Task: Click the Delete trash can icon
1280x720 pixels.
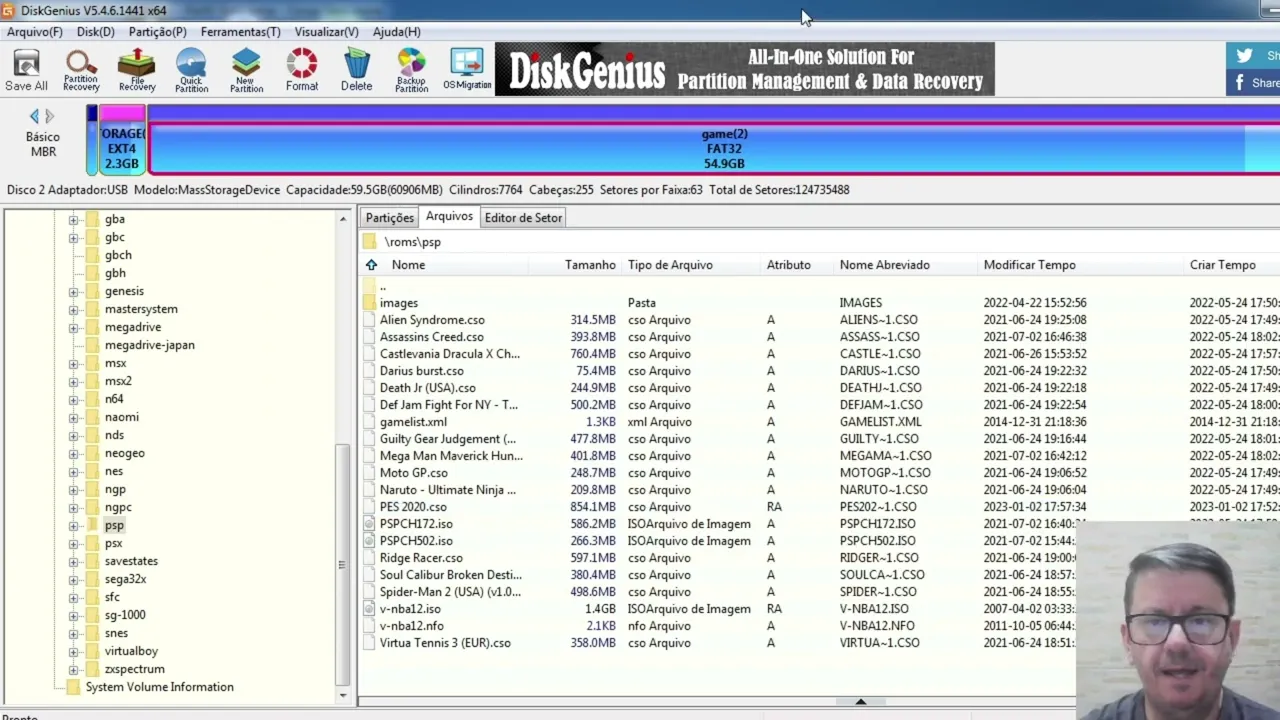Action: pos(356,70)
